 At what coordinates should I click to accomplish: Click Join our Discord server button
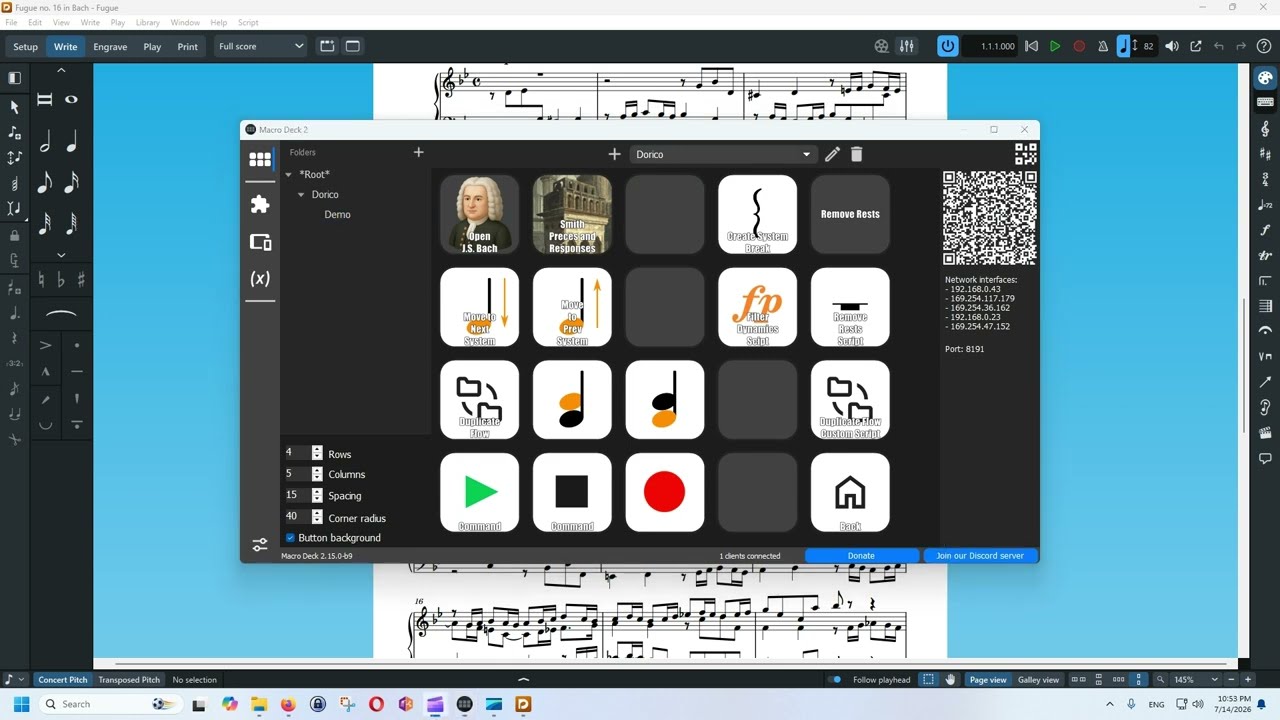[980, 556]
